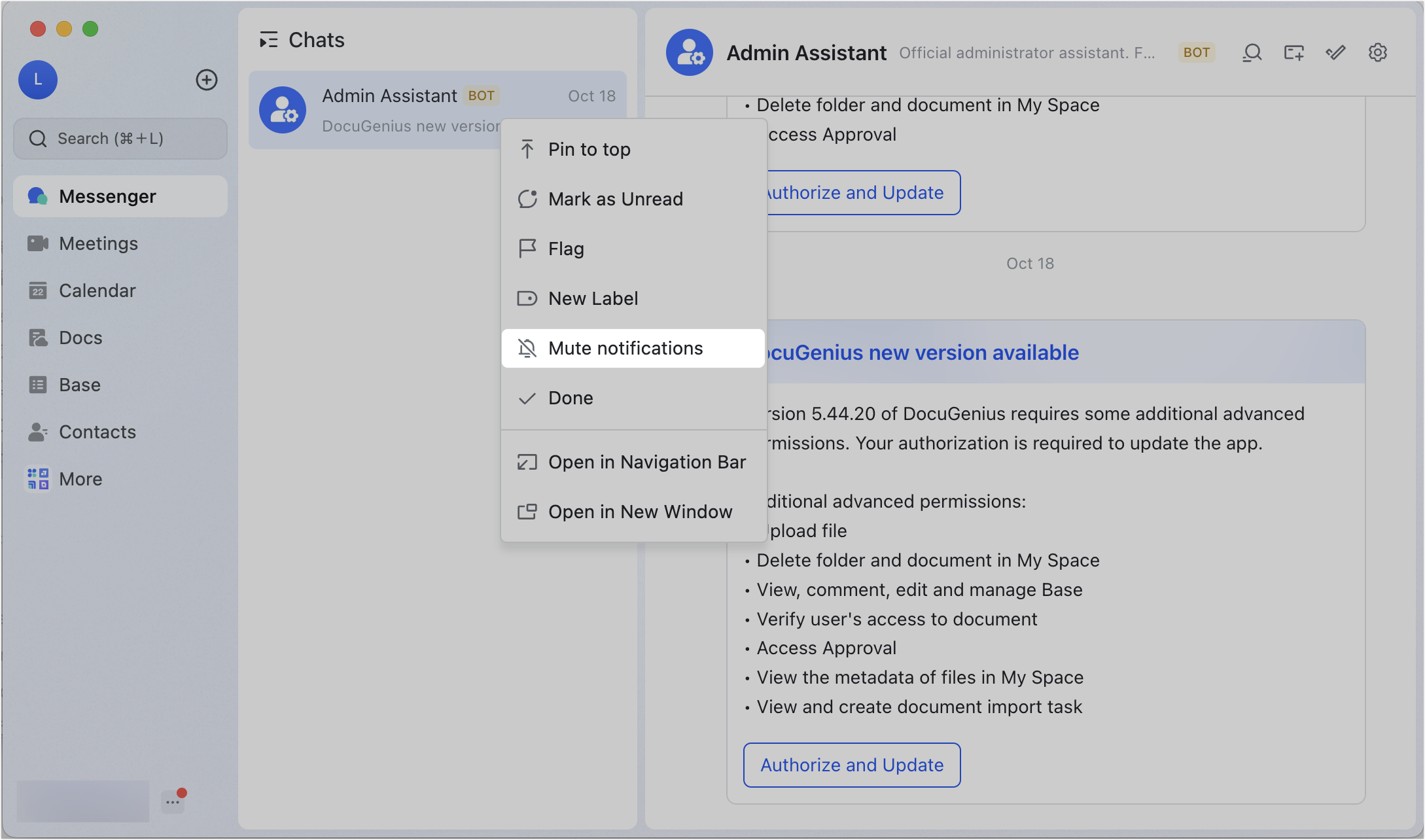Select Mark as Unread option
Screen dimensions: 1425x840
click(615, 199)
